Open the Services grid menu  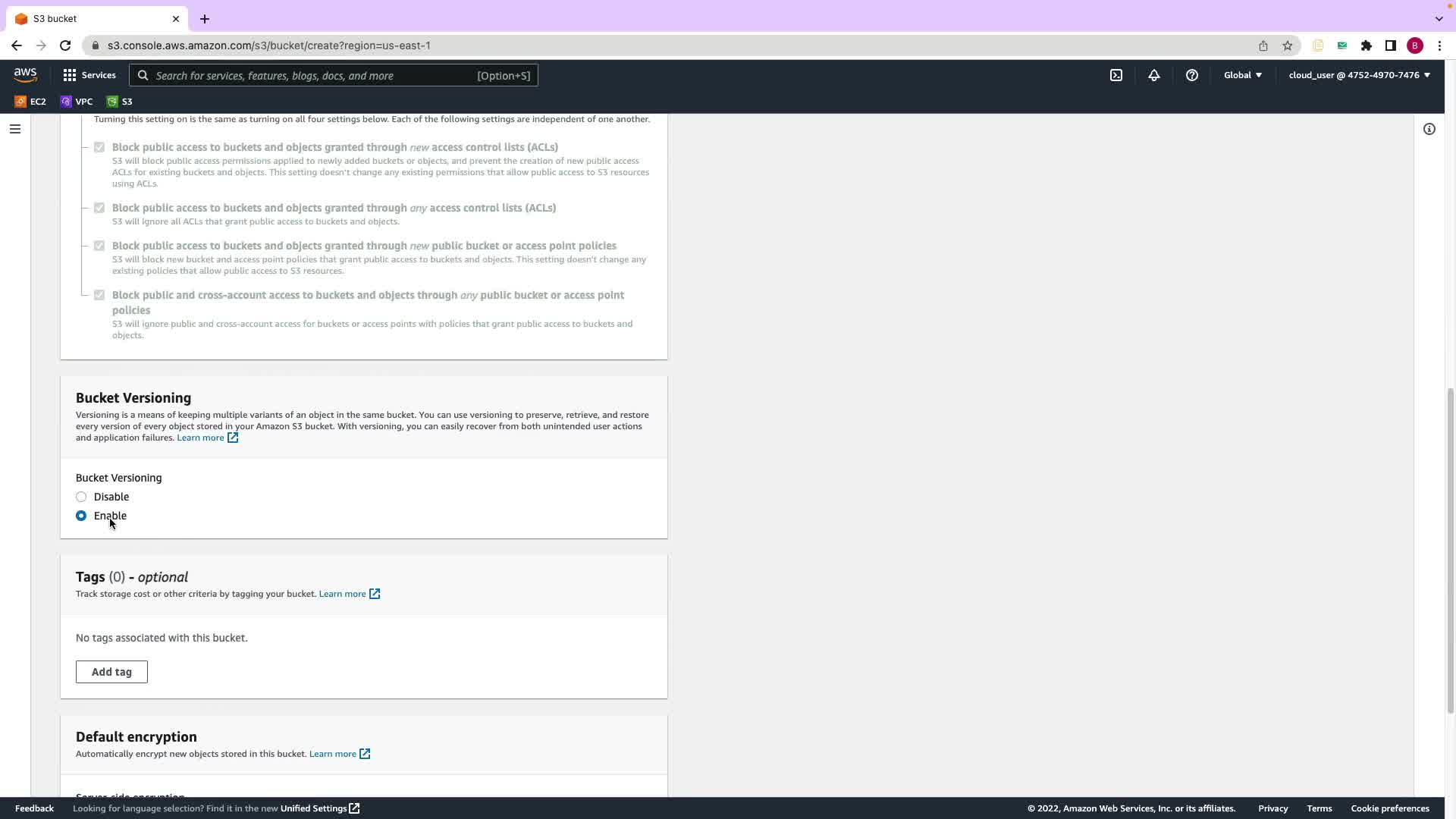coord(89,75)
